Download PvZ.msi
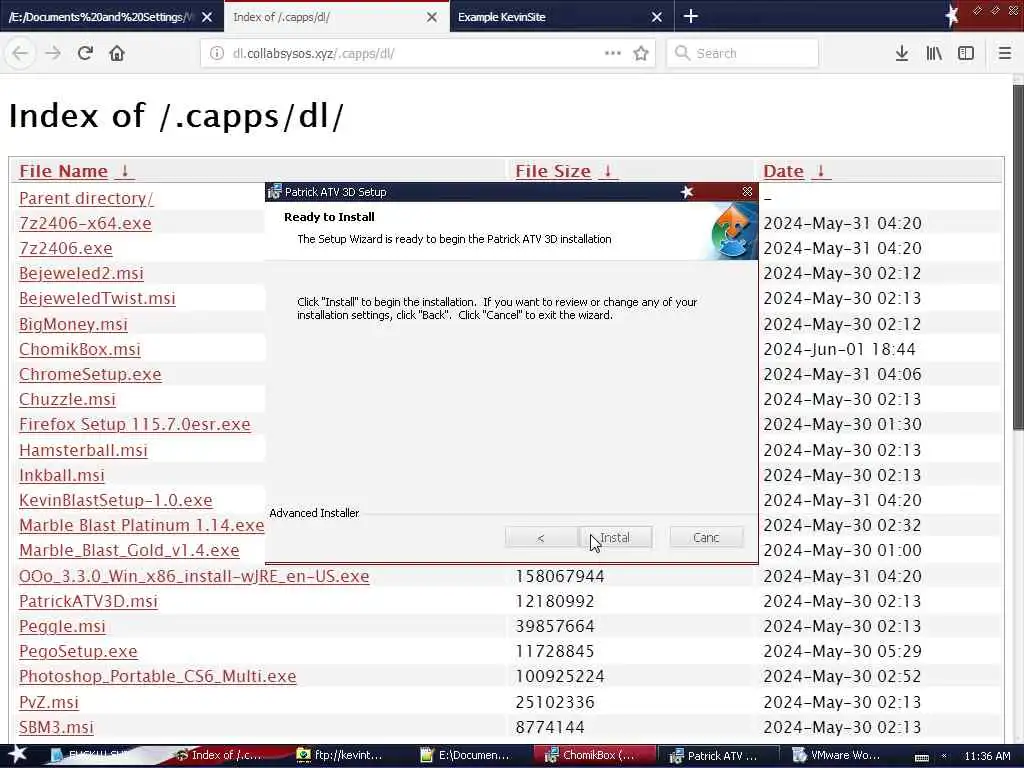Screen dimensions: 1024x768 [48, 702]
